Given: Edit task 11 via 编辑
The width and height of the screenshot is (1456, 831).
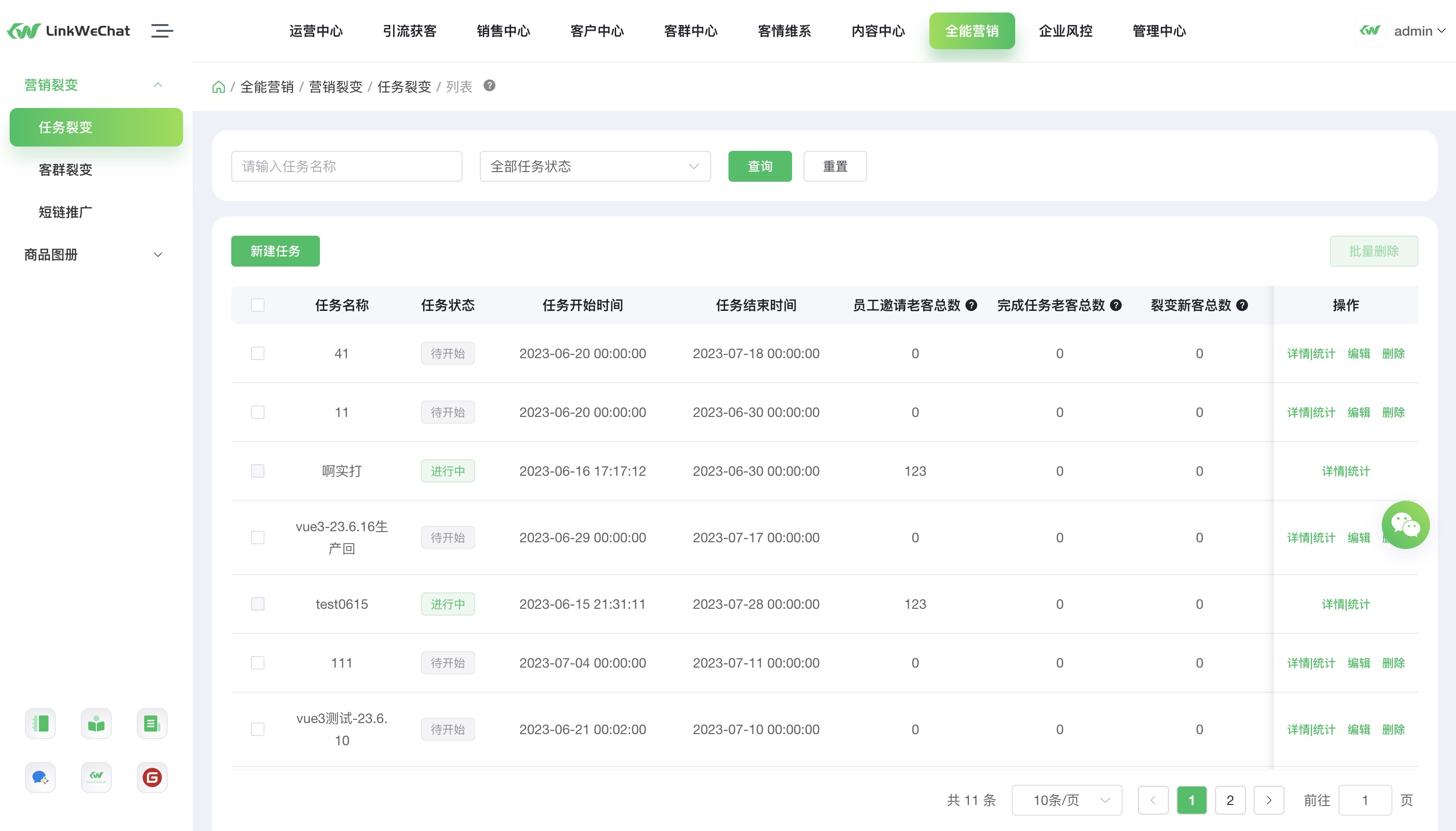Looking at the screenshot, I should coord(1359,412).
